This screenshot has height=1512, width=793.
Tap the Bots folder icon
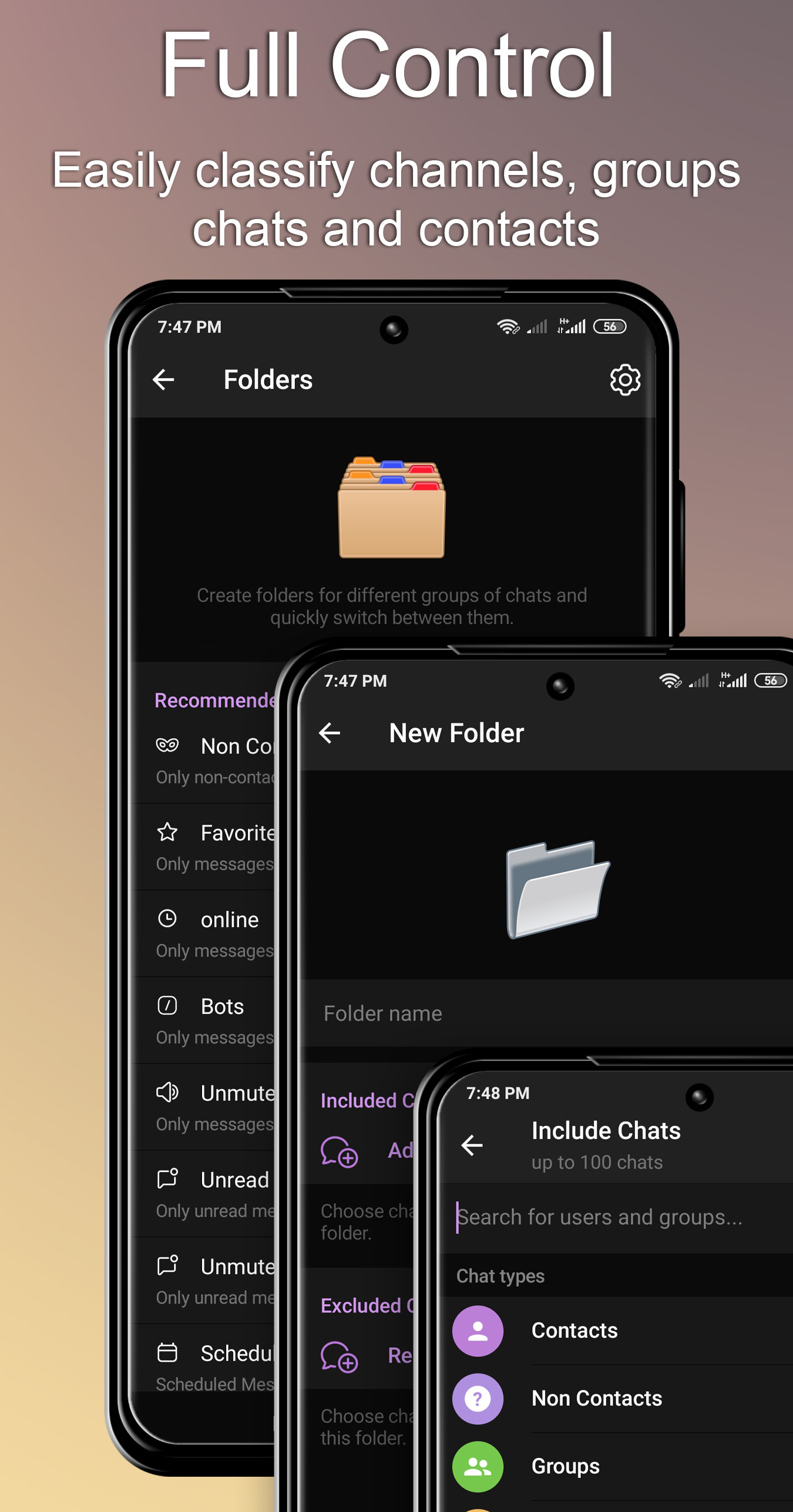167,1005
